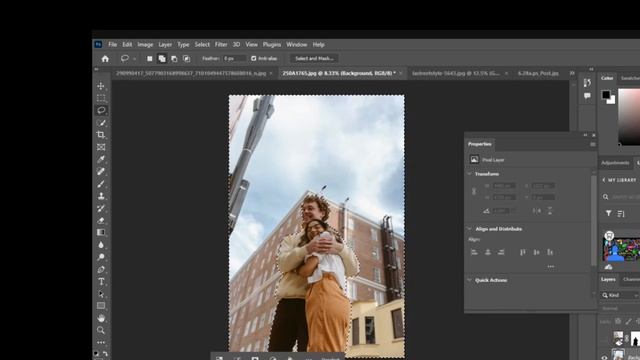640x360 pixels.
Task: Open the Image menu
Action: pyautogui.click(x=145, y=44)
